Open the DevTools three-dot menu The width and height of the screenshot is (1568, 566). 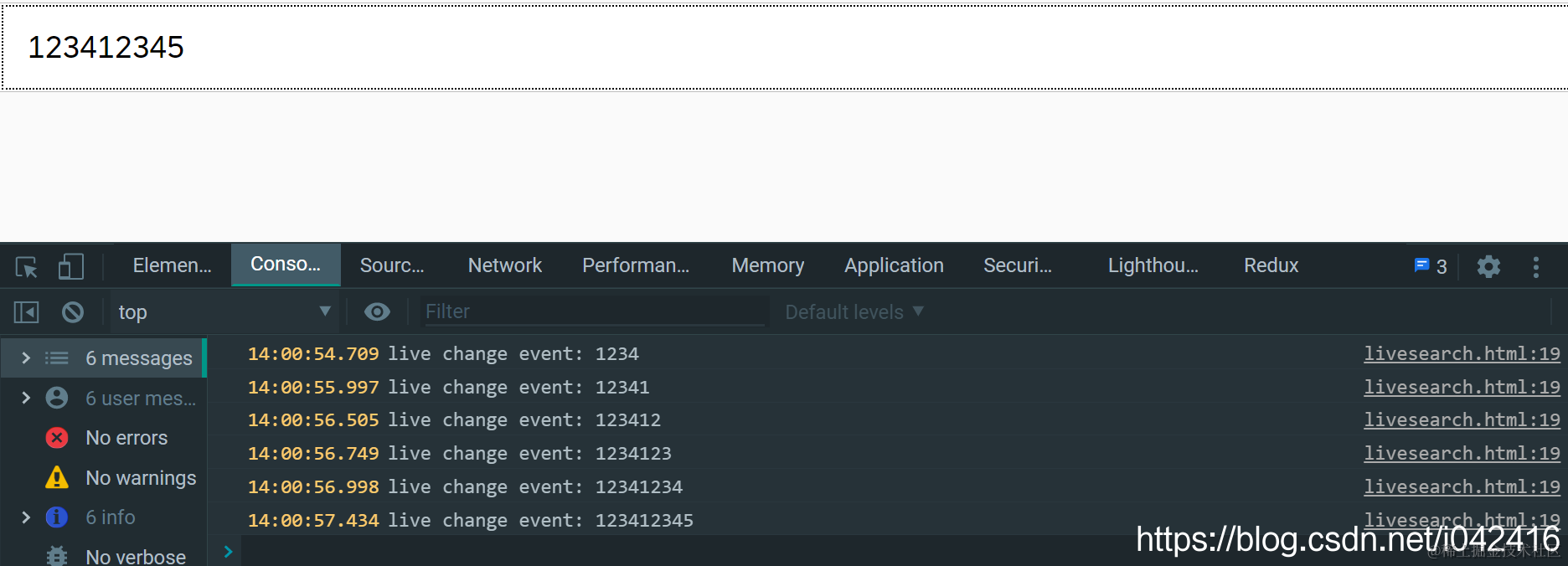[1535, 267]
